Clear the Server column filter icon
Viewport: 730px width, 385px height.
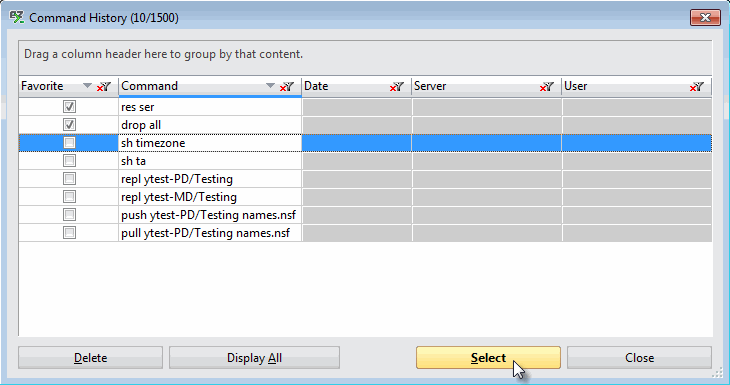(547, 87)
